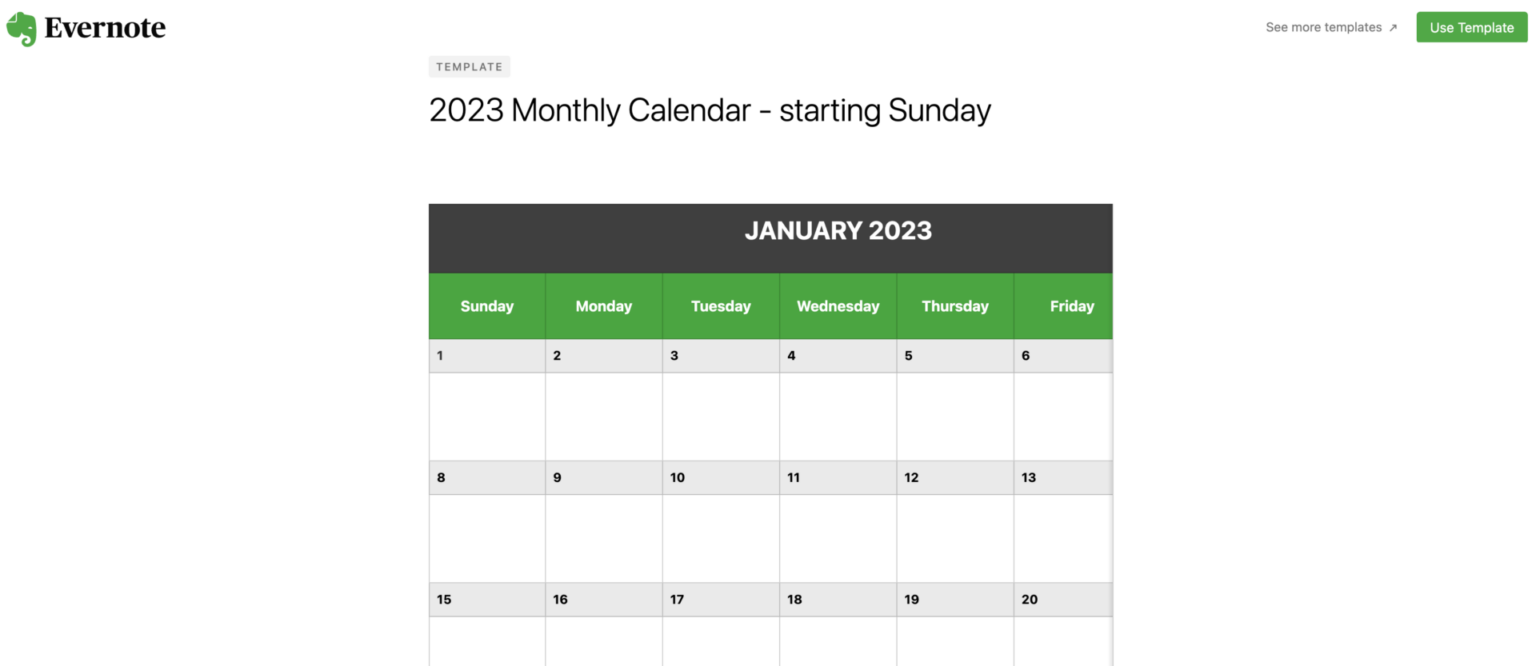Select the Wednesday column header
1536x666 pixels.
pyautogui.click(x=837, y=306)
